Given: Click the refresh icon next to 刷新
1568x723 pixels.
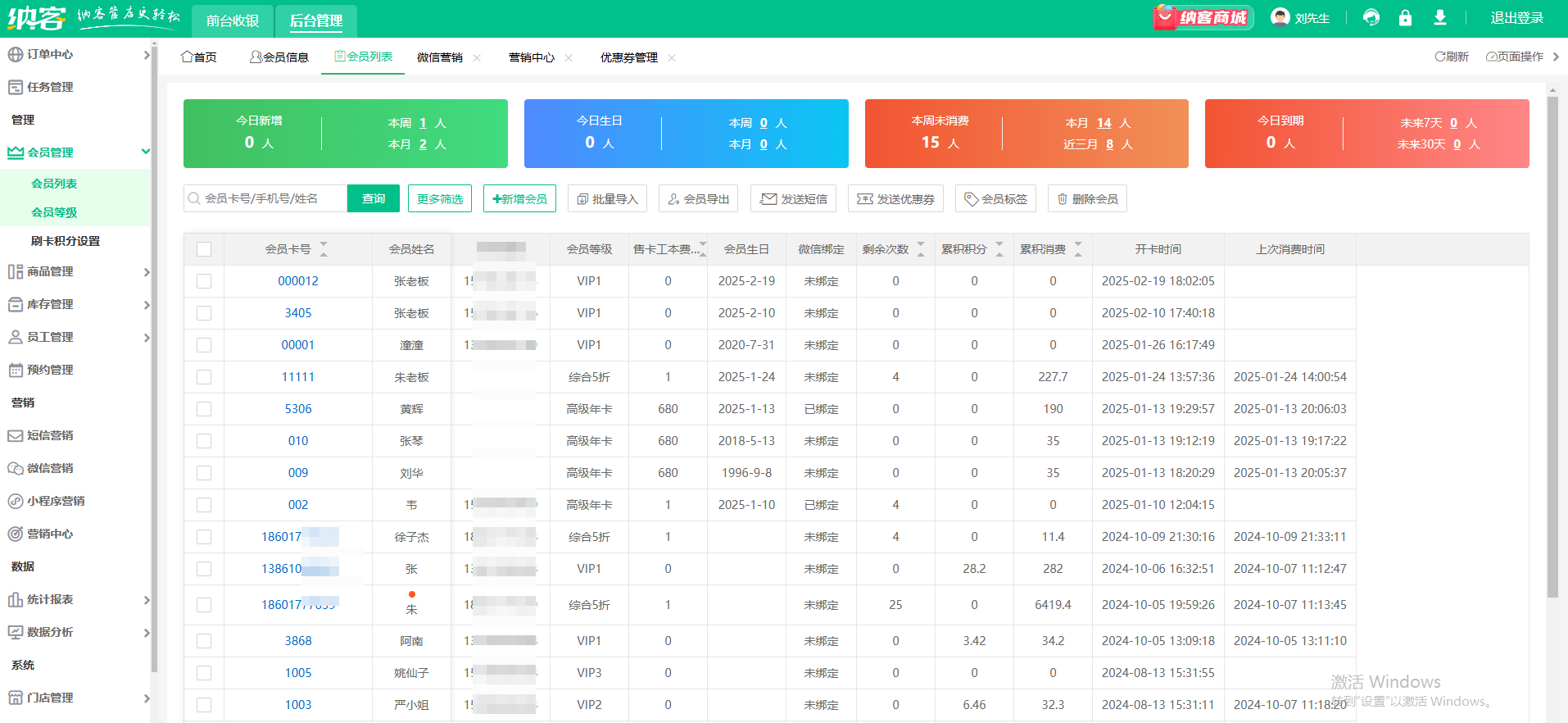Looking at the screenshot, I should [x=1439, y=57].
